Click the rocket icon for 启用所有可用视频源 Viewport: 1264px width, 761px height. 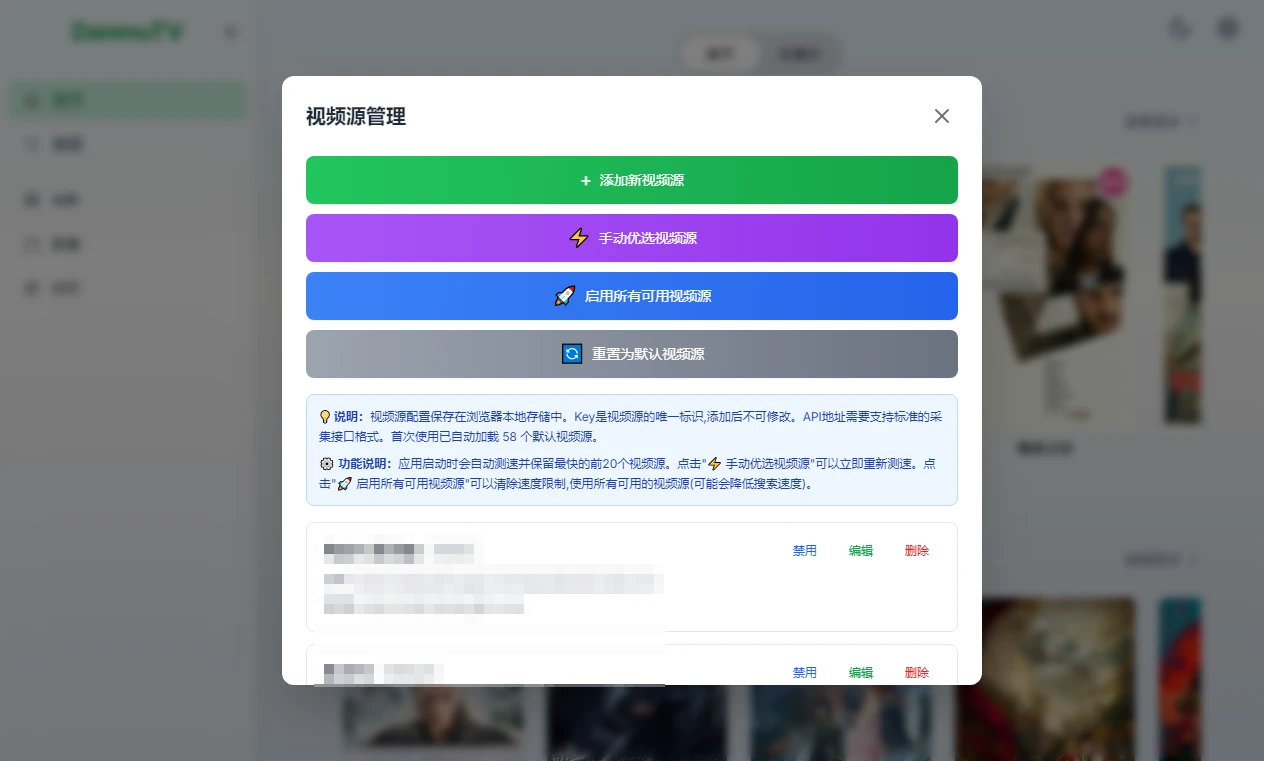tap(565, 296)
